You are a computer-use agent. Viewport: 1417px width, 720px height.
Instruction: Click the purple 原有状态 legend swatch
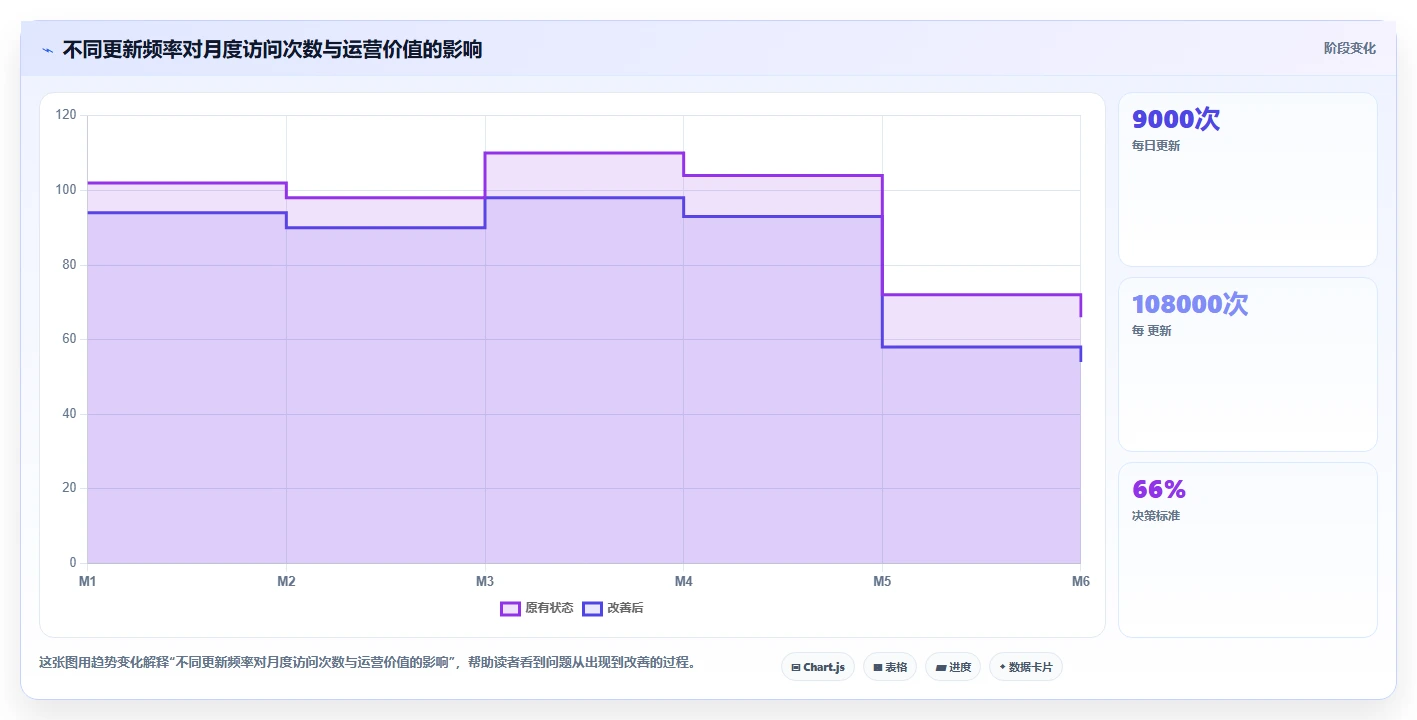510,608
